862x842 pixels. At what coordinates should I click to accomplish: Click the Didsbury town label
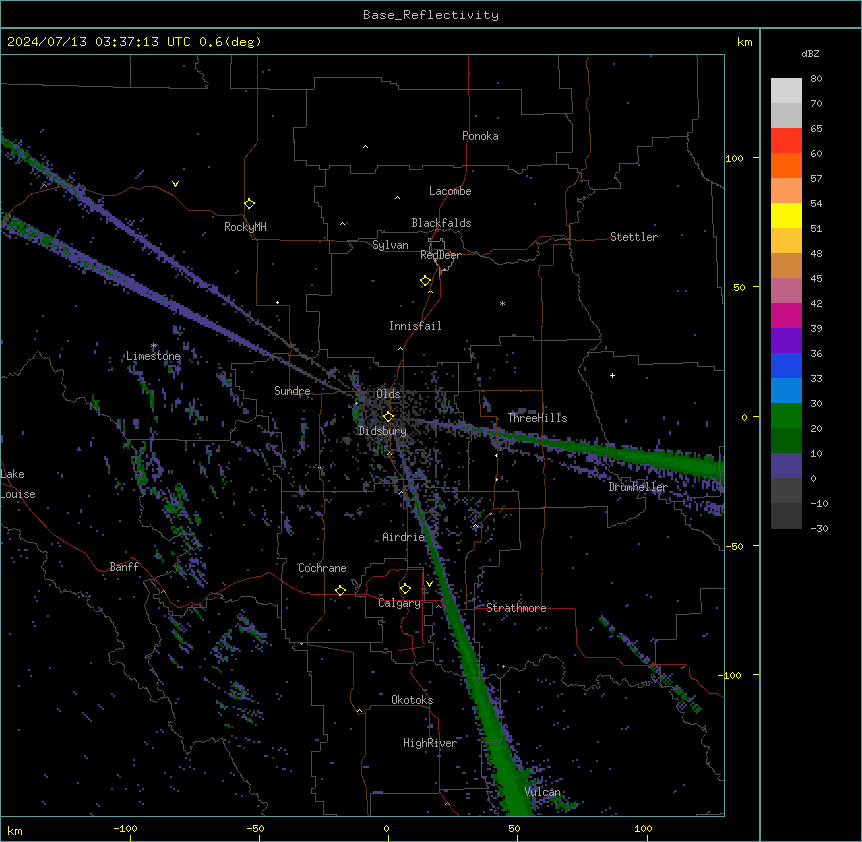pos(383,431)
